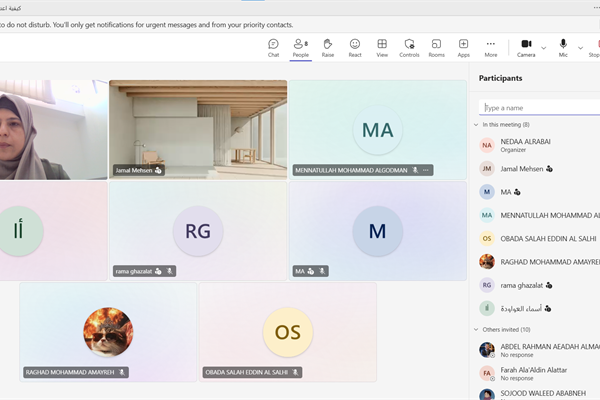Toggle the Camera on or off

(526, 48)
